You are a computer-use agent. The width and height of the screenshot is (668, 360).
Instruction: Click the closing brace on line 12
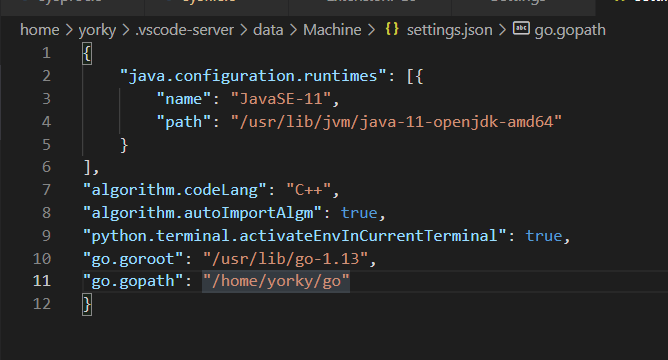point(87,305)
